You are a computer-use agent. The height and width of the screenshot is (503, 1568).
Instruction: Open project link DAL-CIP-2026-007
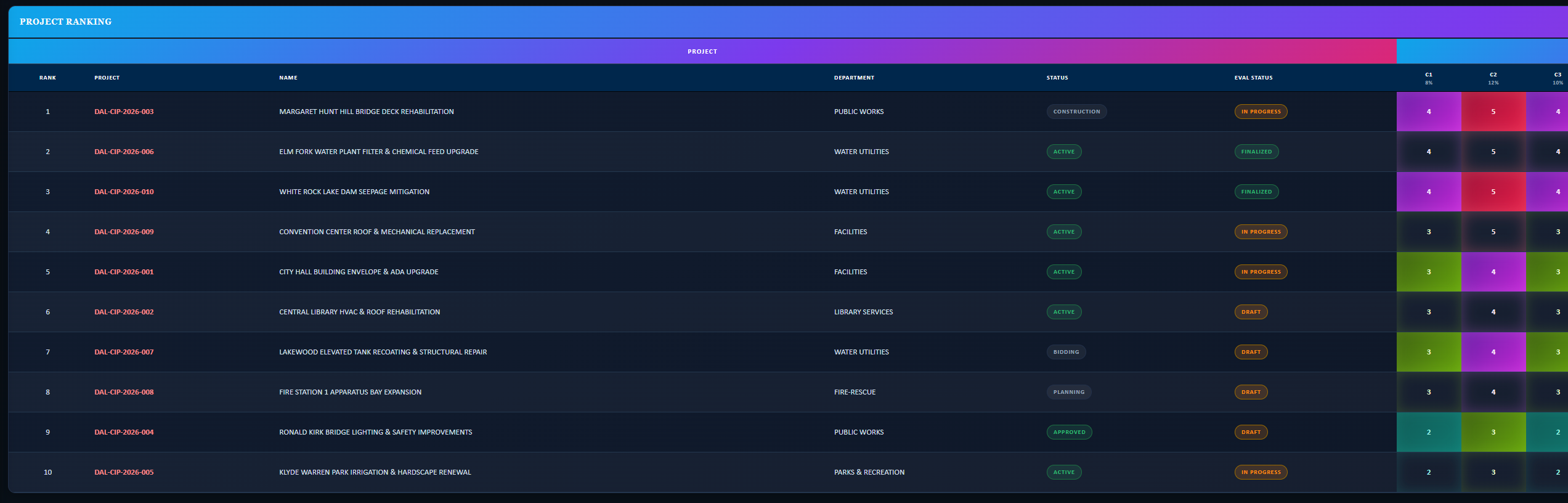click(124, 352)
